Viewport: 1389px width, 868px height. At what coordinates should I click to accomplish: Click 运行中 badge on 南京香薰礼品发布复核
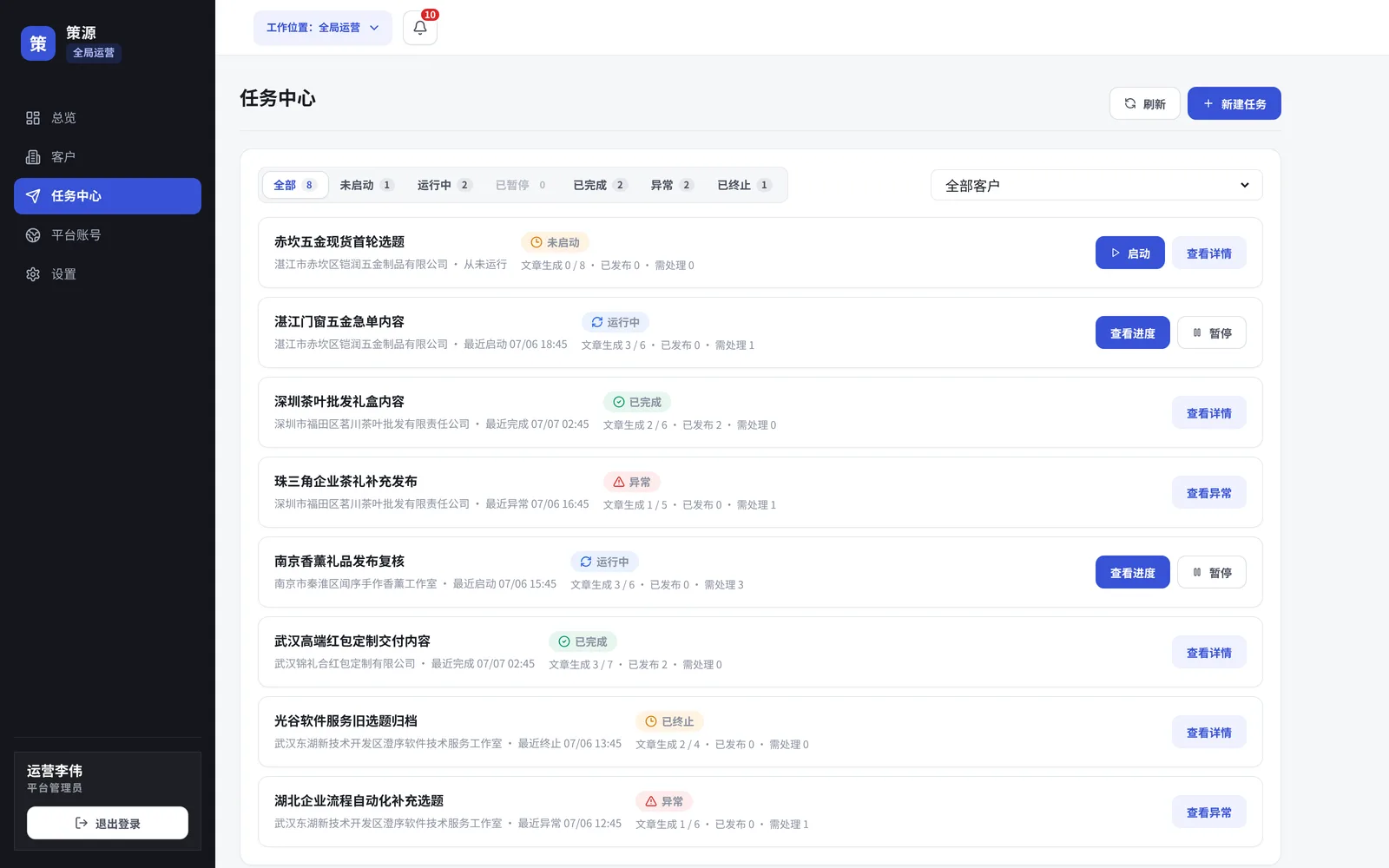(x=604, y=562)
